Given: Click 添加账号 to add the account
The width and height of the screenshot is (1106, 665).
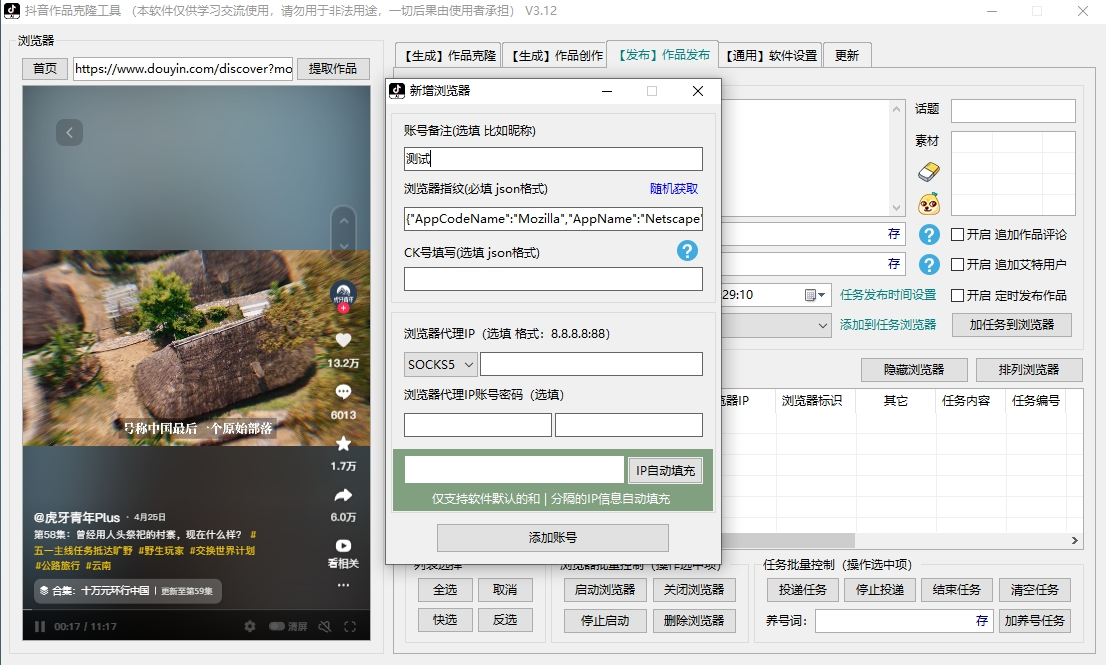Looking at the screenshot, I should click(x=553, y=538).
